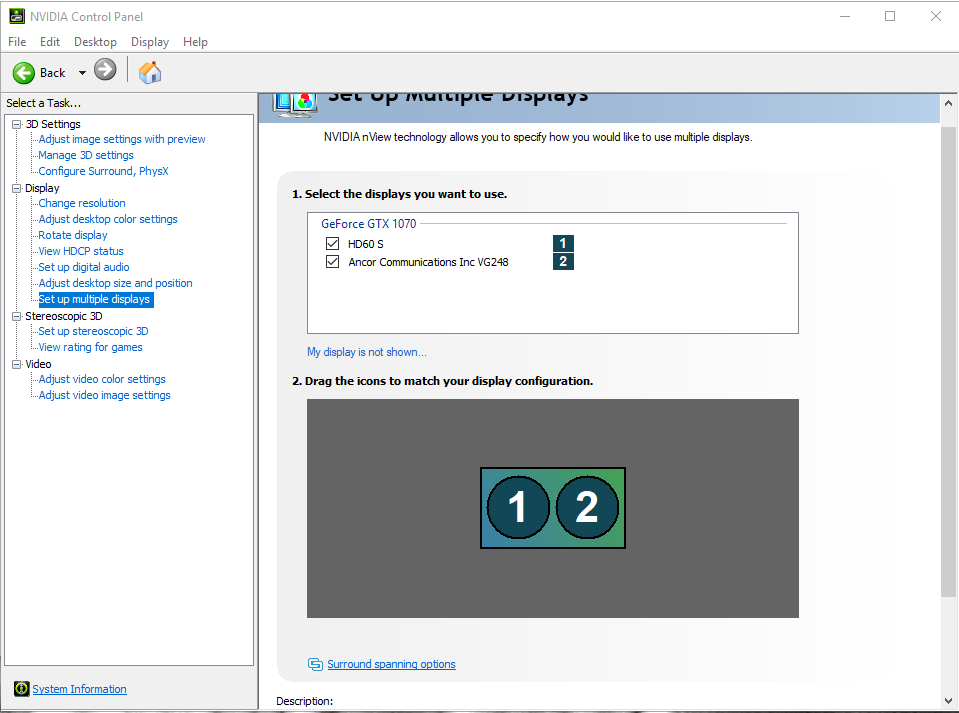Collapse the Stereoscopic 3D tree node
This screenshot has height=713, width=959.
pyautogui.click(x=17, y=316)
